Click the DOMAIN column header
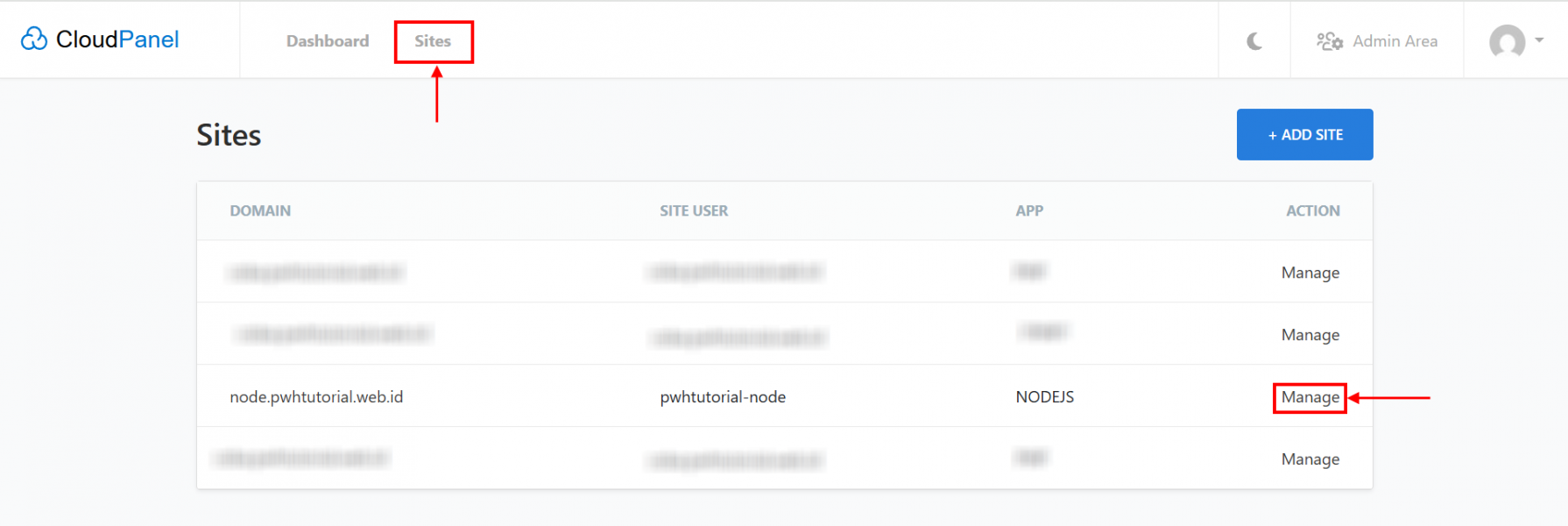The height and width of the screenshot is (526, 1568). (x=260, y=210)
